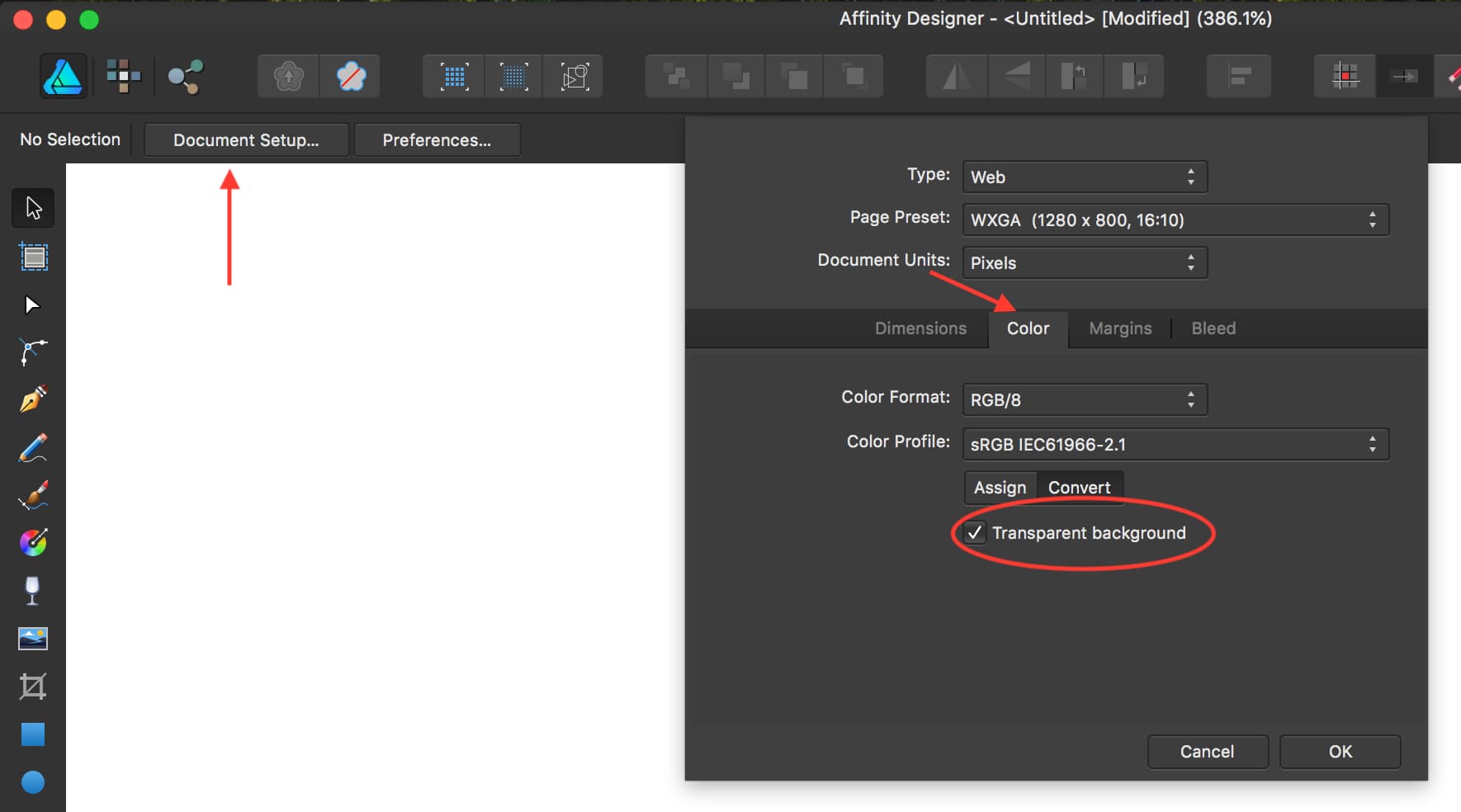This screenshot has width=1461, height=812.
Task: Select the Node tool
Action: pos(33,304)
